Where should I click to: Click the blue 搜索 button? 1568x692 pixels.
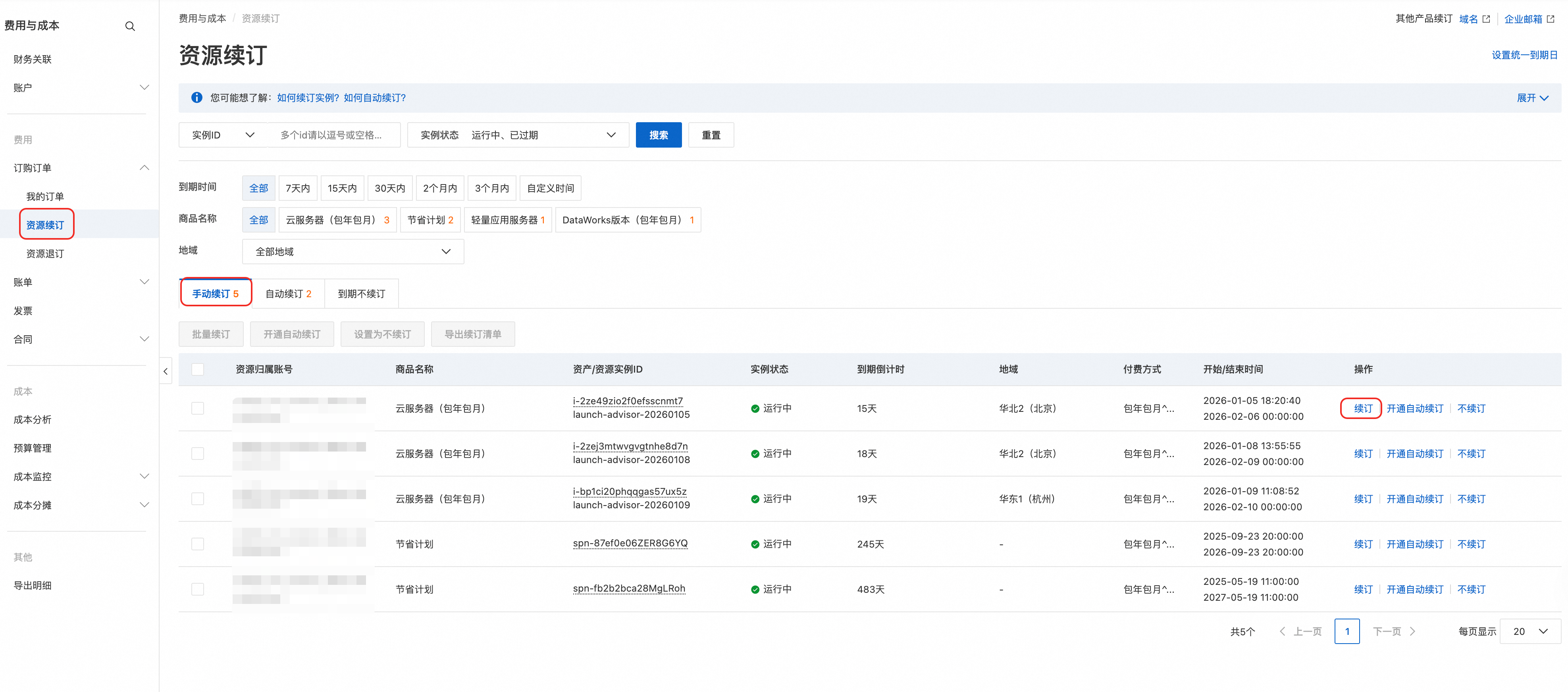(658, 135)
